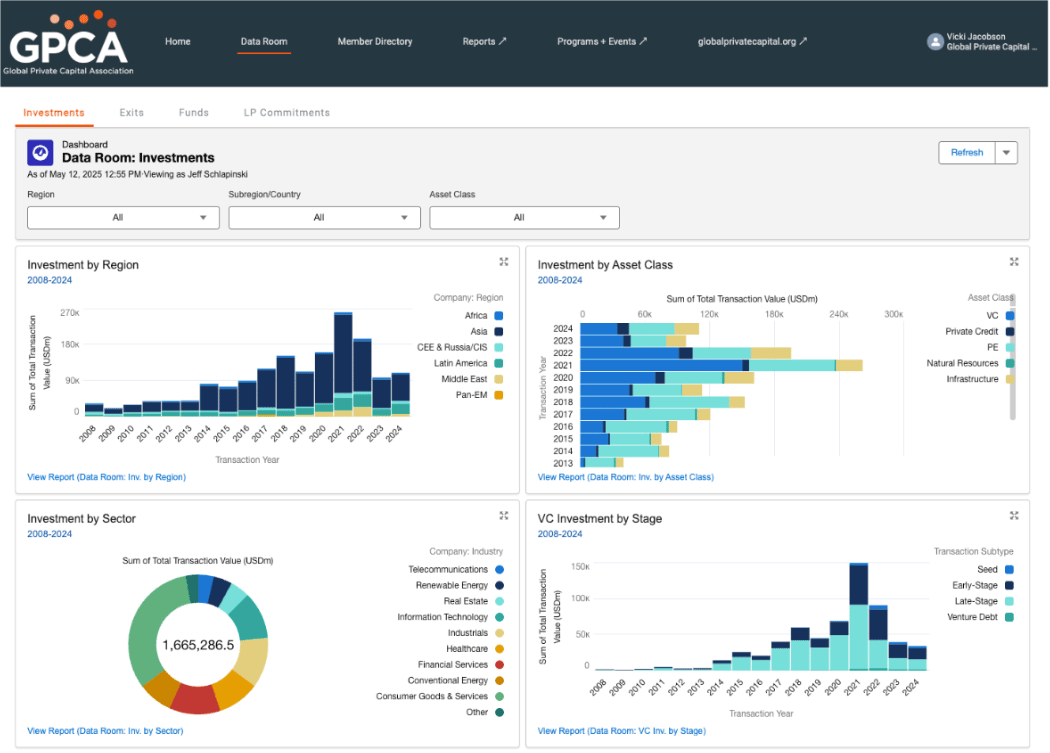This screenshot has width=1050, height=753.
Task: Expand the Investment by Sector chart
Action: (x=504, y=515)
